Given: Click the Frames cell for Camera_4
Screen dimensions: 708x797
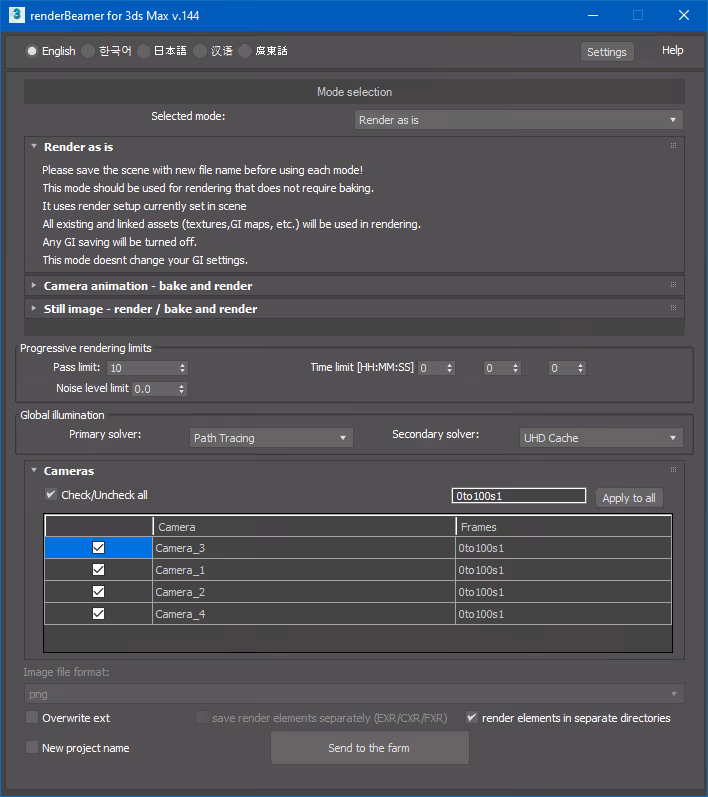Looking at the screenshot, I should (564, 614).
